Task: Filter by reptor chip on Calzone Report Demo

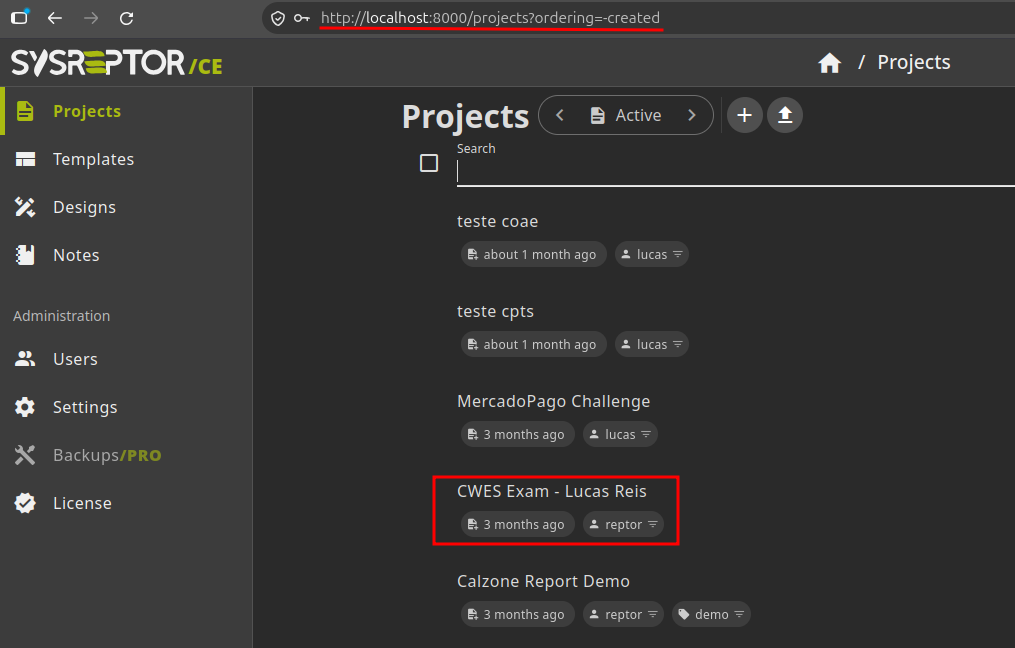Action: coord(623,614)
